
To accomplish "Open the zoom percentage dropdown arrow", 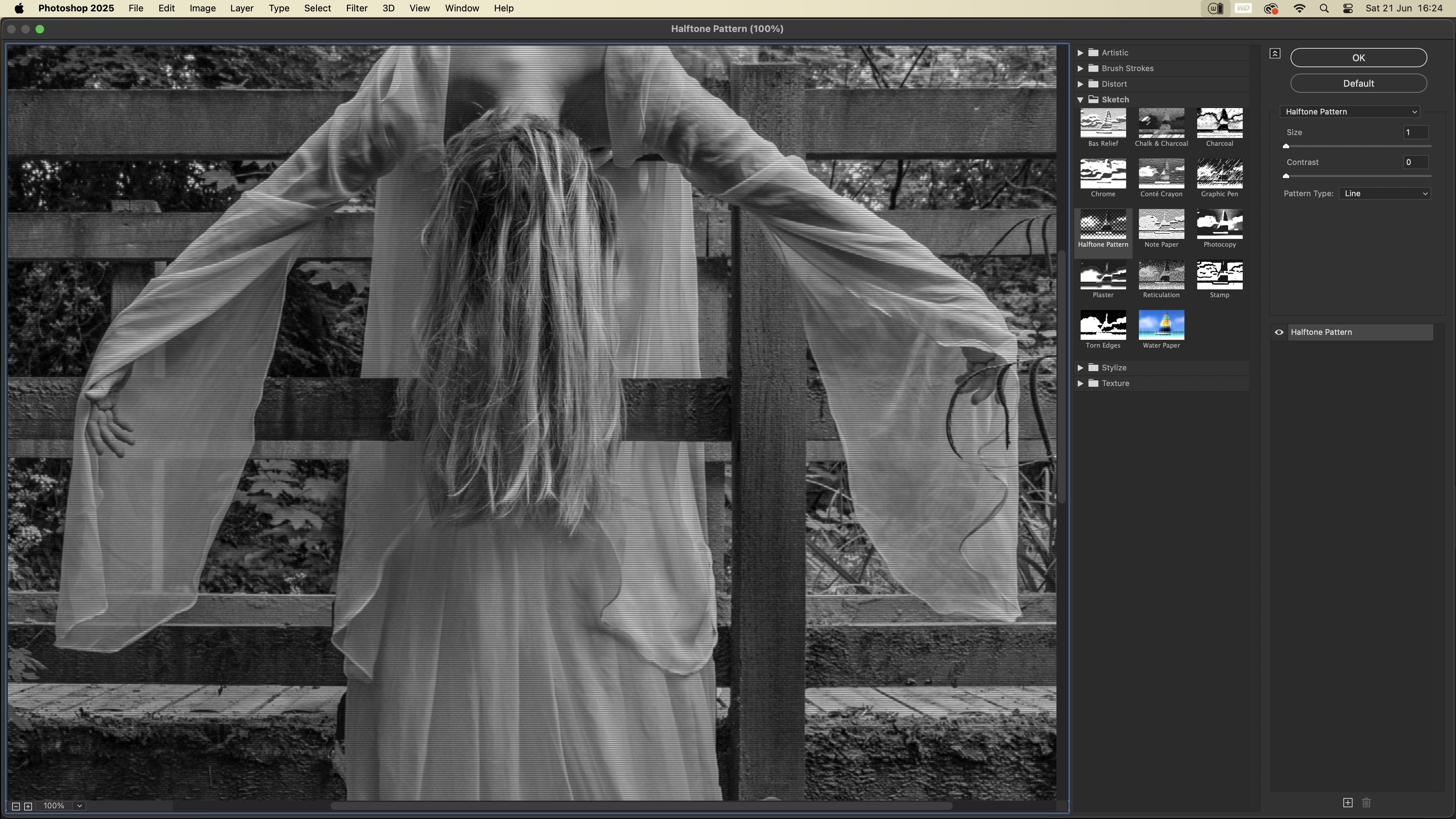I will click(80, 806).
